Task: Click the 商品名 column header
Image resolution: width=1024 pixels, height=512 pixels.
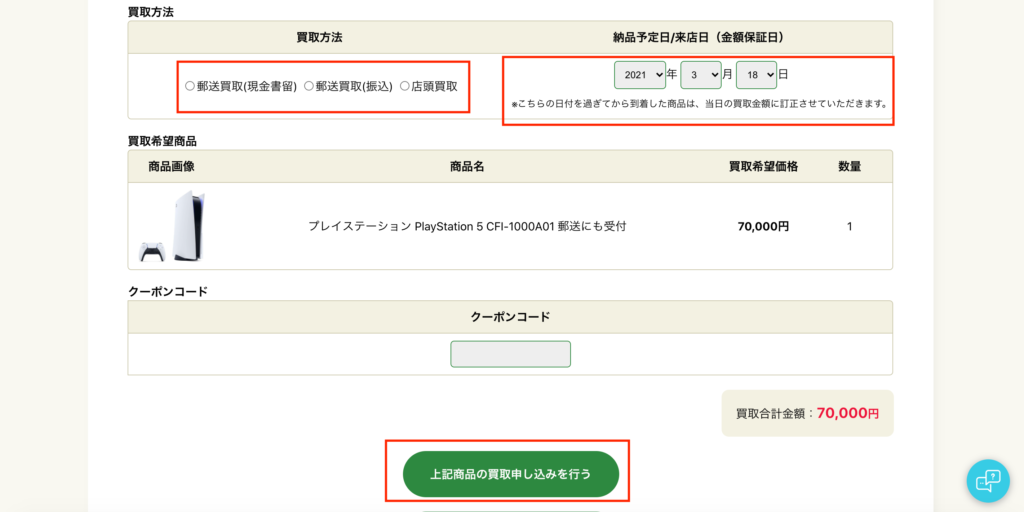Action: 467,167
